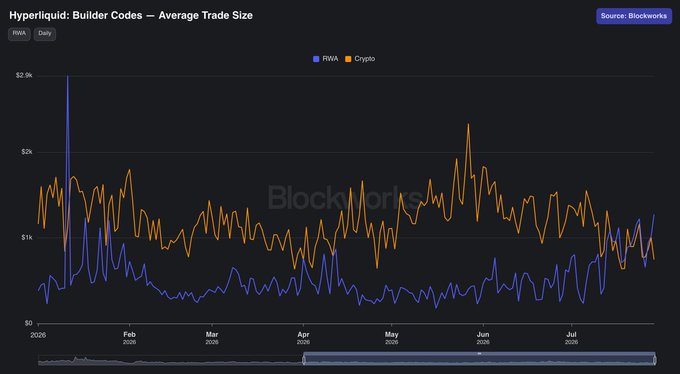
Task: Click the RWA spike peak near $2.9k
Action: click(x=68, y=76)
